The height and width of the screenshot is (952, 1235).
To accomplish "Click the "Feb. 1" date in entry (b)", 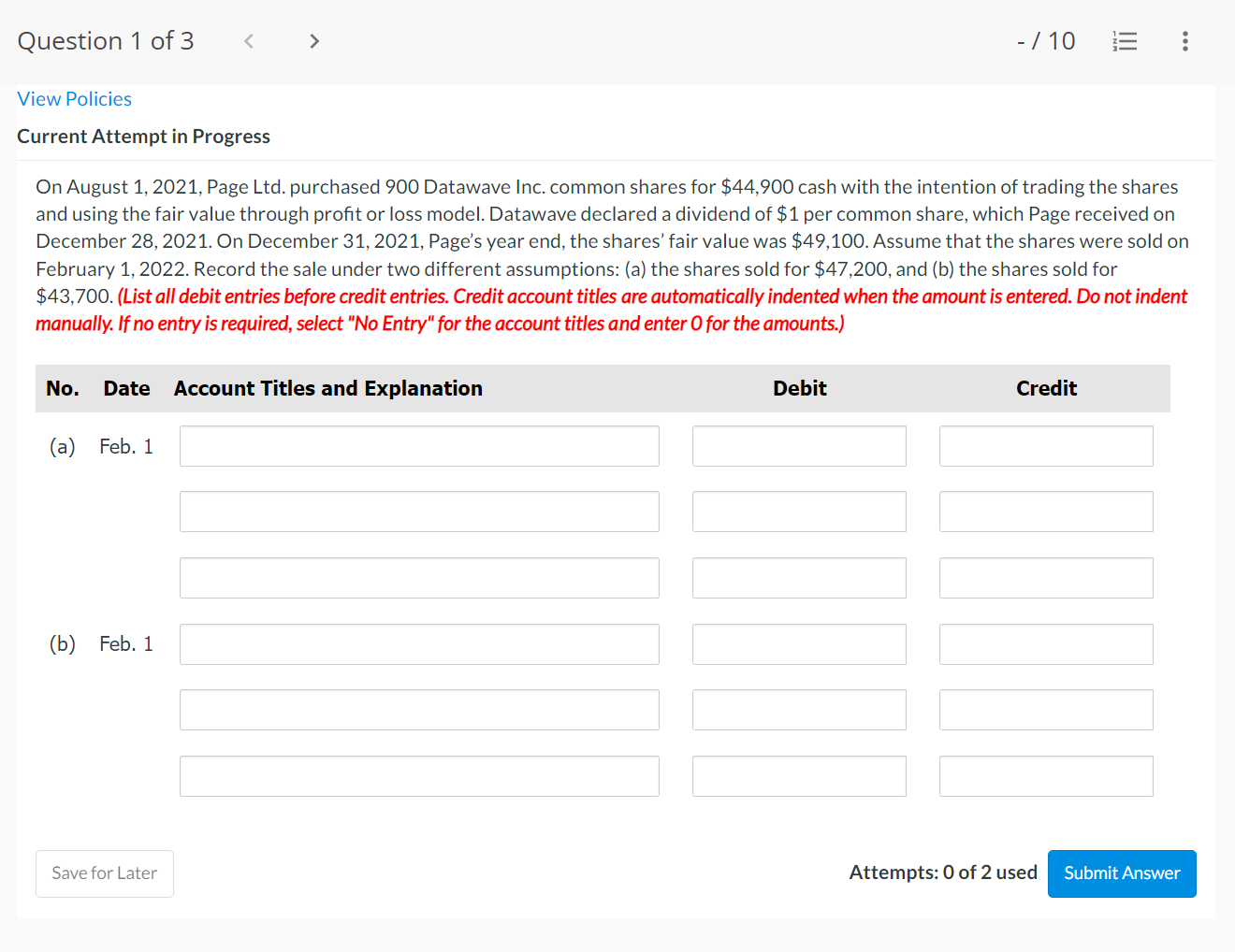I will 126,643.
